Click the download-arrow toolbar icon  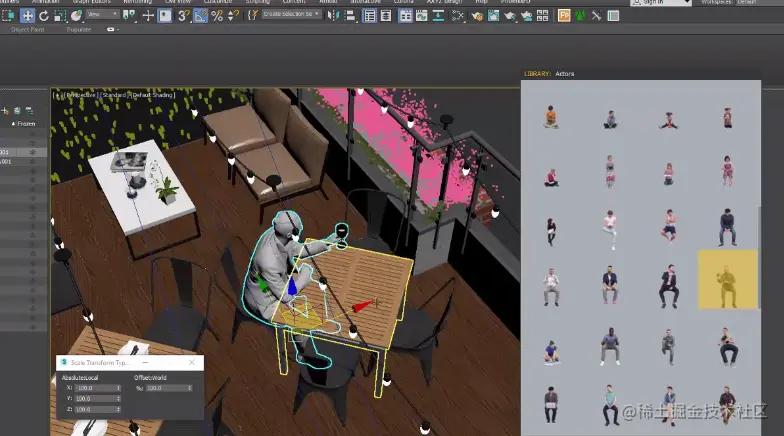pyautogui.click(x=438, y=16)
